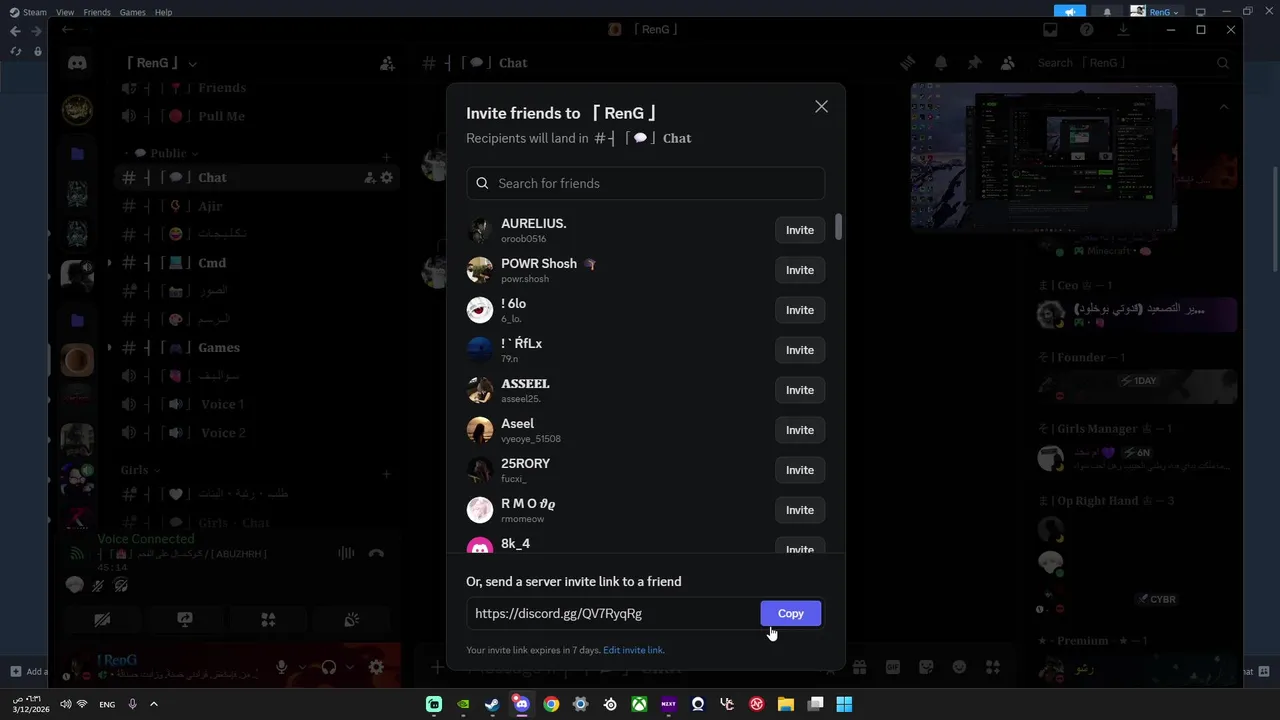The width and height of the screenshot is (1280, 720).
Task: Click the user 79.n row text
Action: click(x=510, y=359)
